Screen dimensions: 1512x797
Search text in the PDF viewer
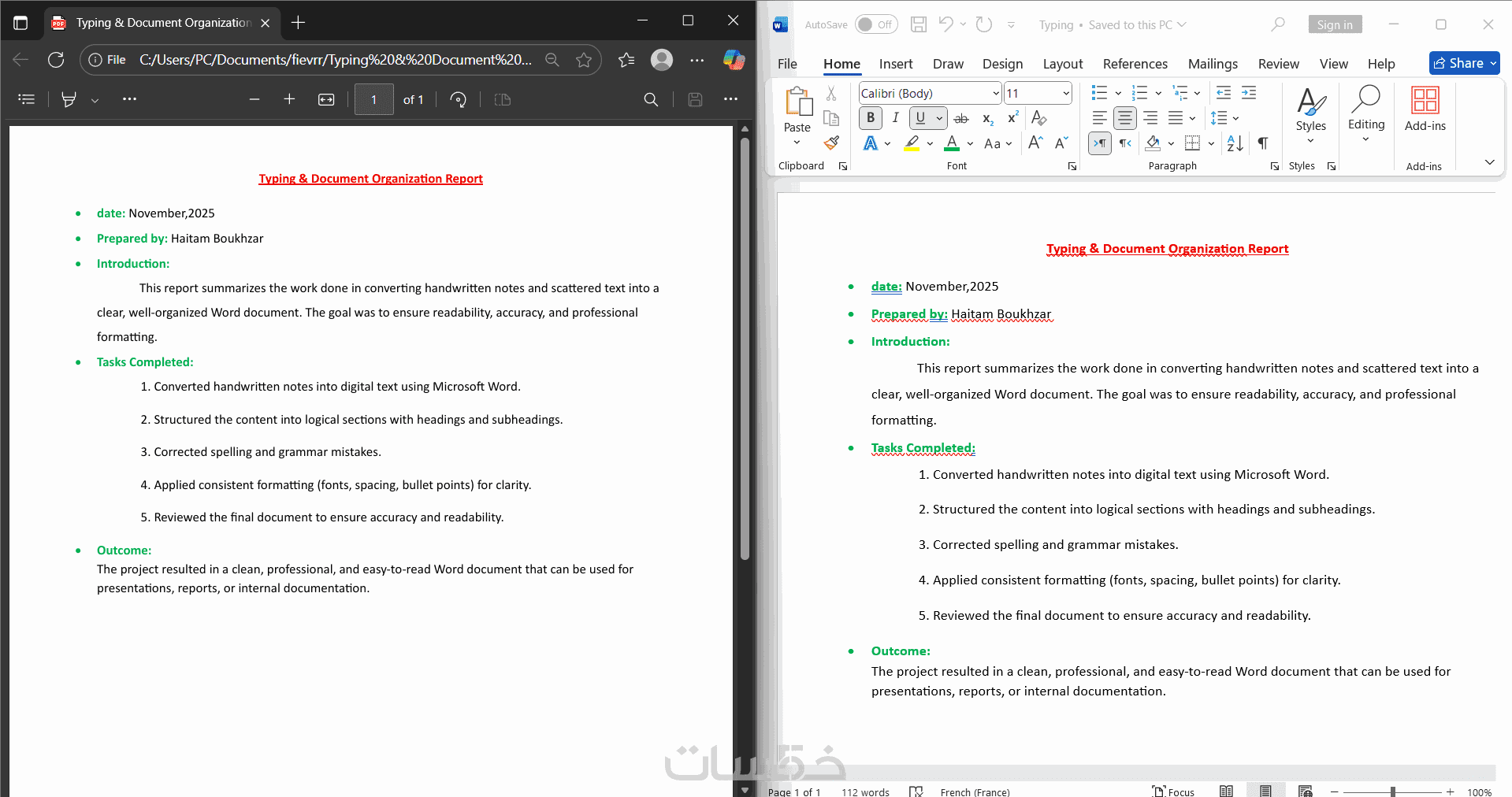coord(651,99)
